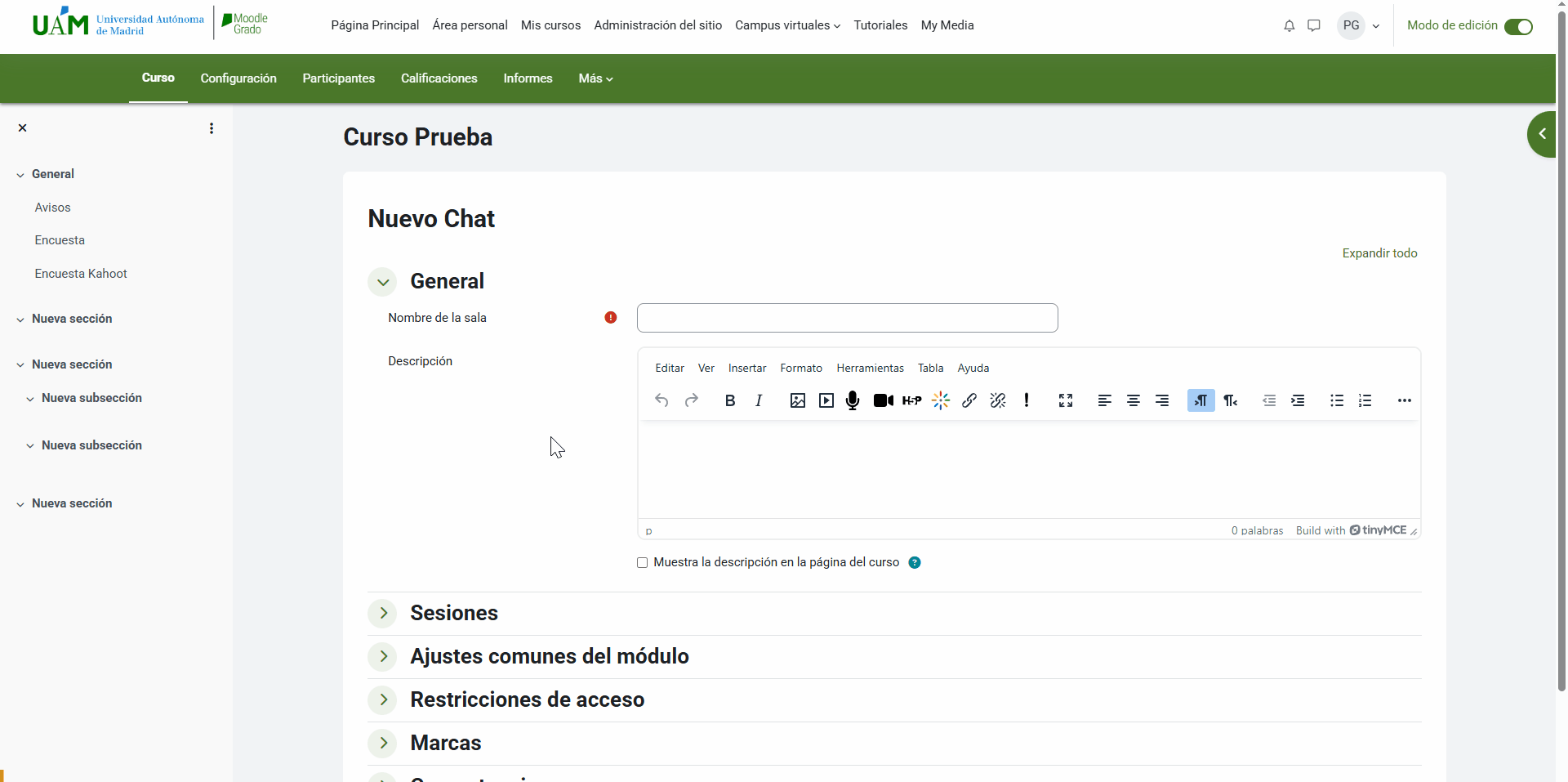This screenshot has width=1568, height=782.
Task: Insert an image via the editor toolbar
Action: pyautogui.click(x=798, y=400)
